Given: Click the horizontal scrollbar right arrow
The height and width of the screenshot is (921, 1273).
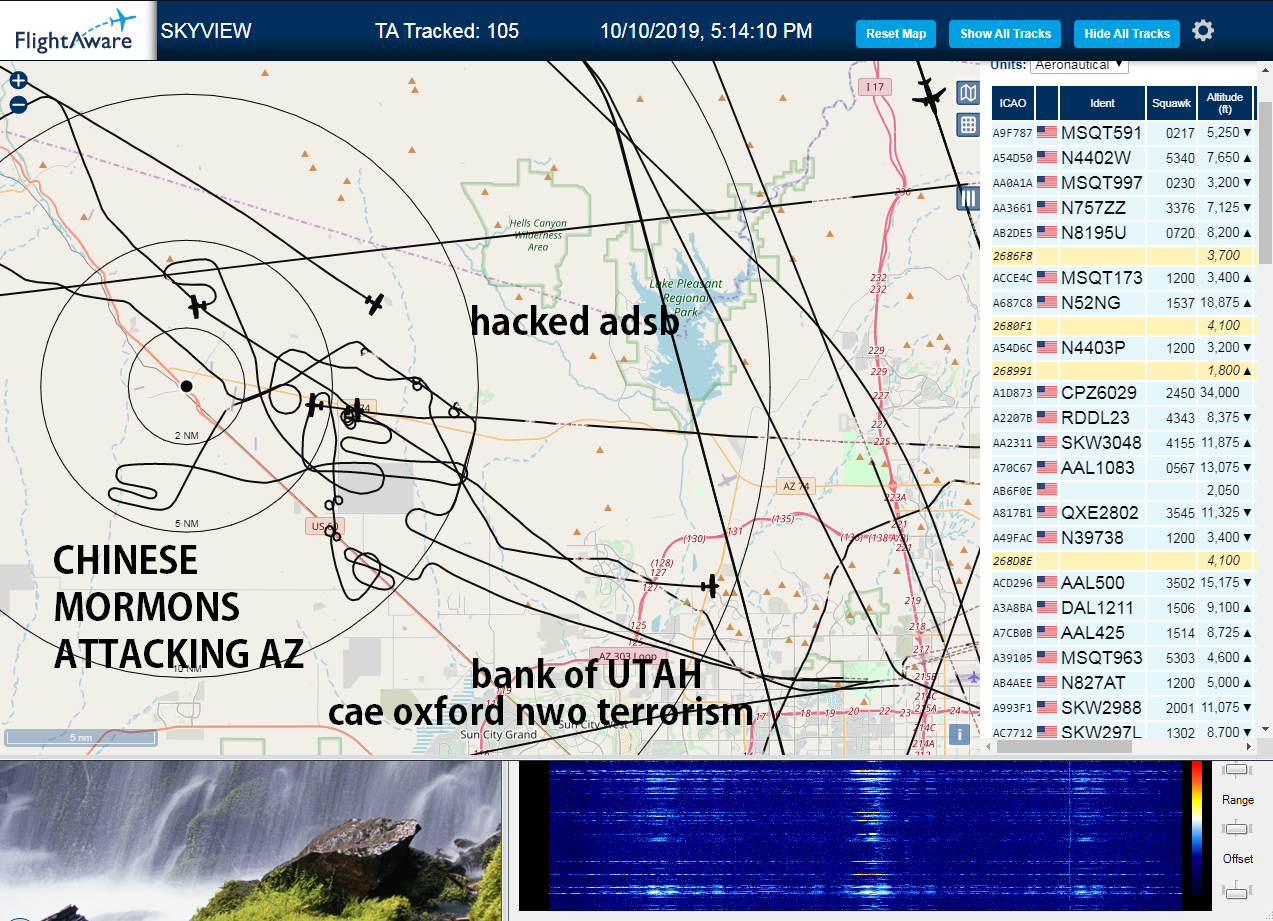Looking at the screenshot, I should point(1247,746).
